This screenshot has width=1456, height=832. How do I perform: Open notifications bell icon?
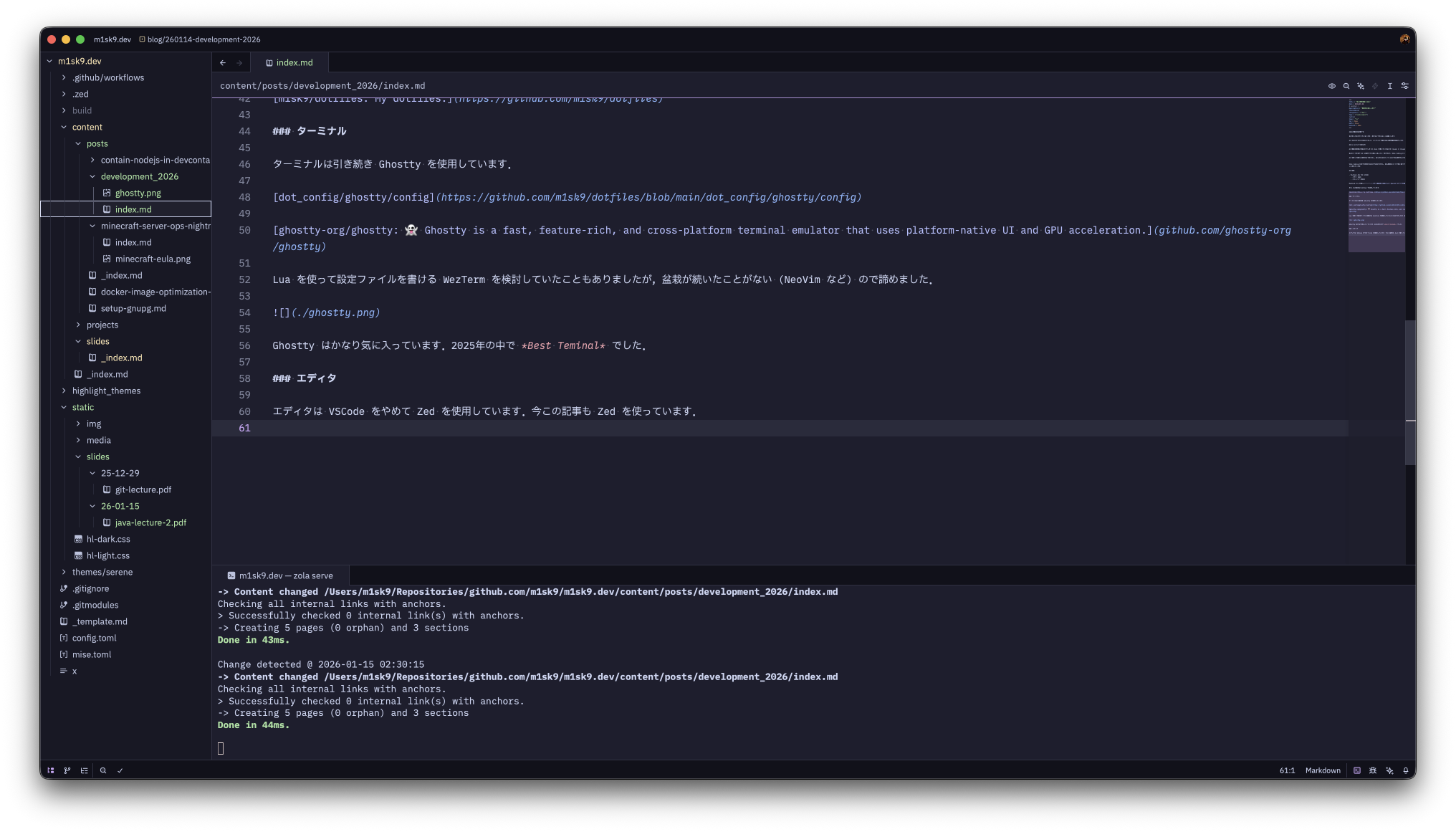pyautogui.click(x=1406, y=770)
